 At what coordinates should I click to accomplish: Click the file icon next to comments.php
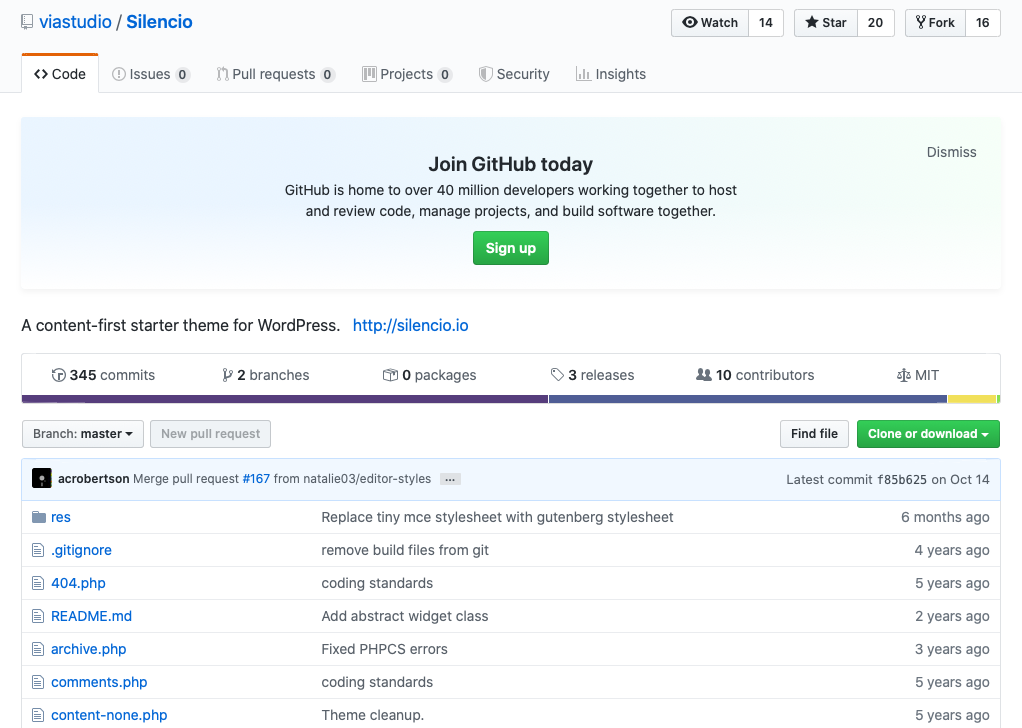pos(38,682)
